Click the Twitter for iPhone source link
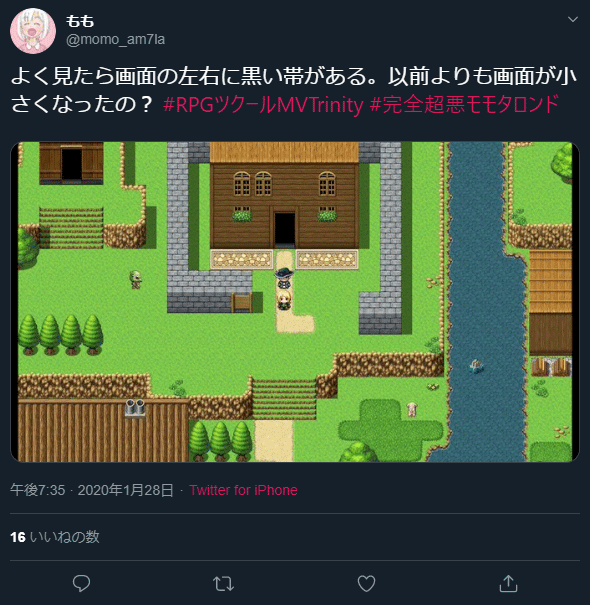The width and height of the screenshot is (590, 605). point(243,490)
